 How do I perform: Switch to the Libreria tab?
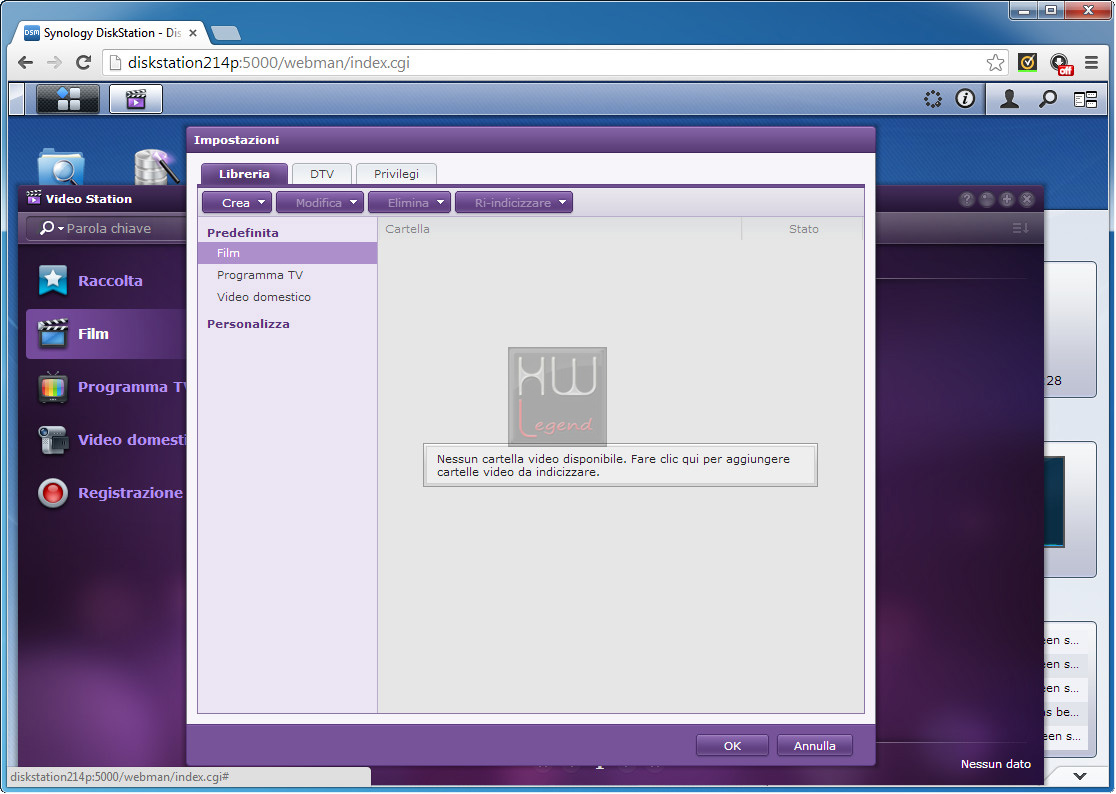tap(244, 174)
